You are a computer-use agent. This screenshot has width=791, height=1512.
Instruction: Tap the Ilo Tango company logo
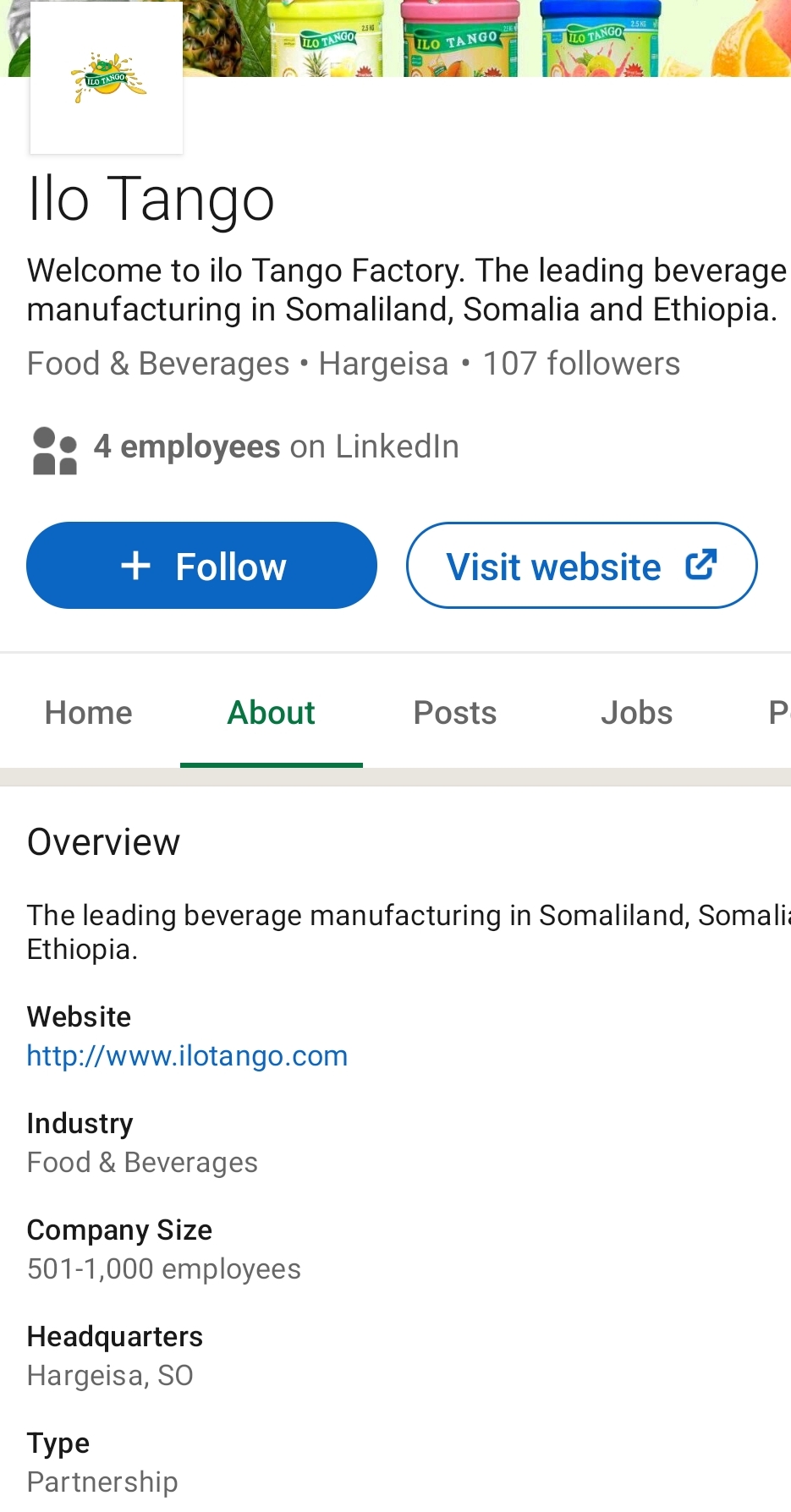tap(107, 78)
